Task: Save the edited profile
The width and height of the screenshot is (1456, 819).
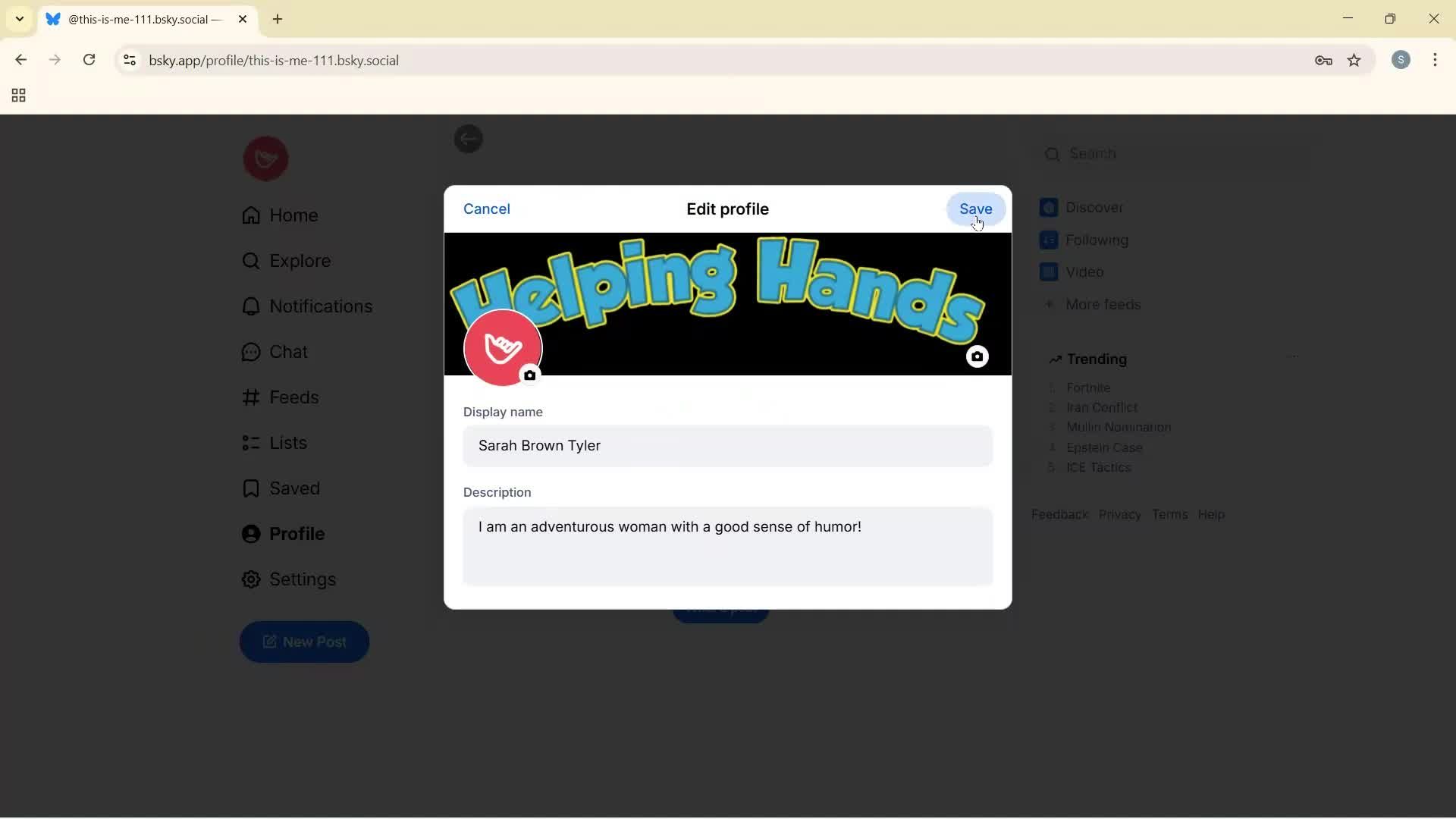Action: 975,209
